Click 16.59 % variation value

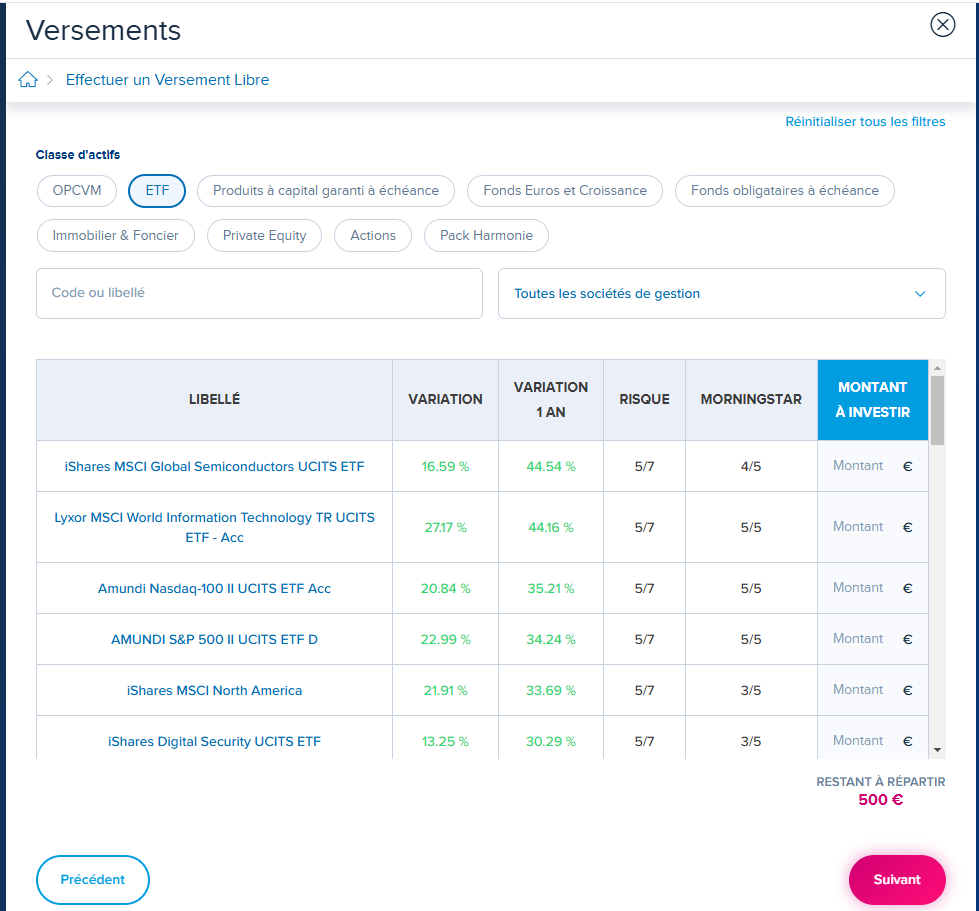(x=445, y=466)
